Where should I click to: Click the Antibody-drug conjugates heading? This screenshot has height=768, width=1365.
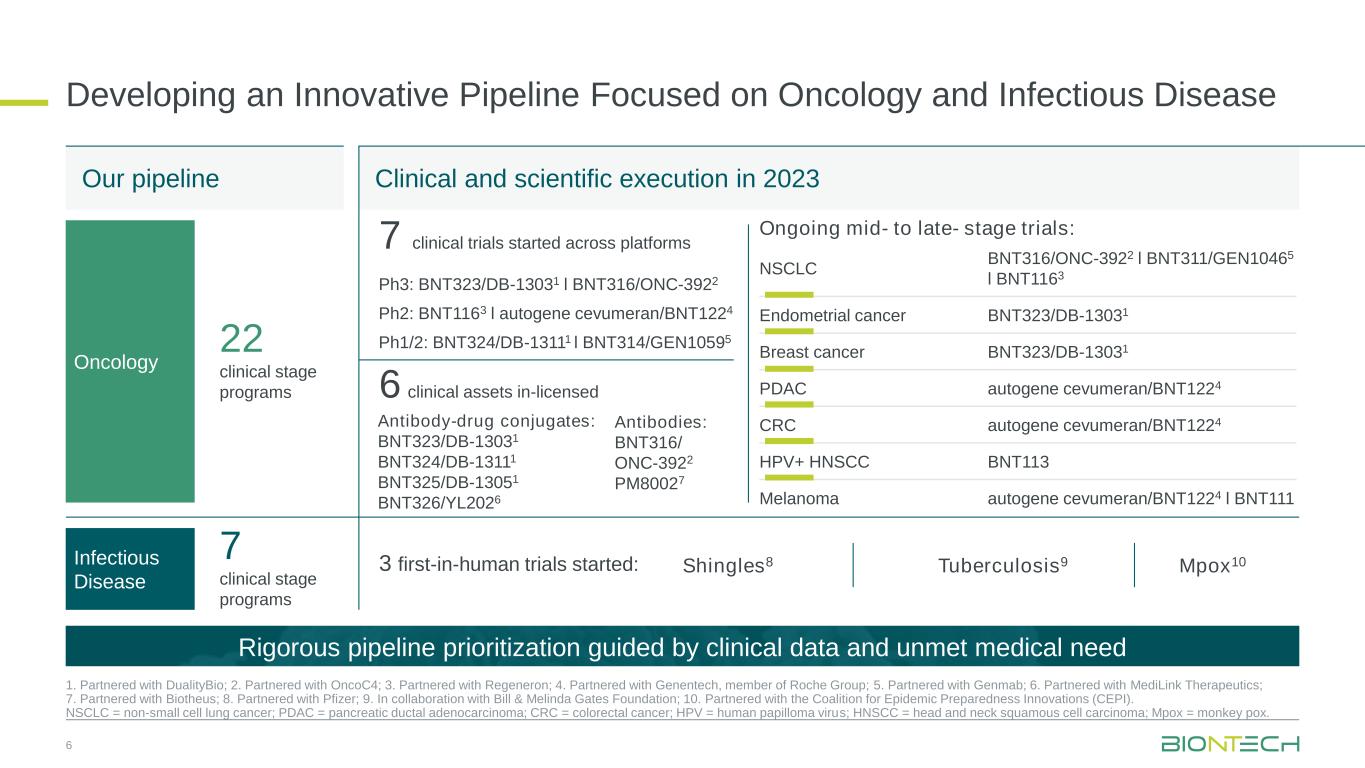[487, 420]
